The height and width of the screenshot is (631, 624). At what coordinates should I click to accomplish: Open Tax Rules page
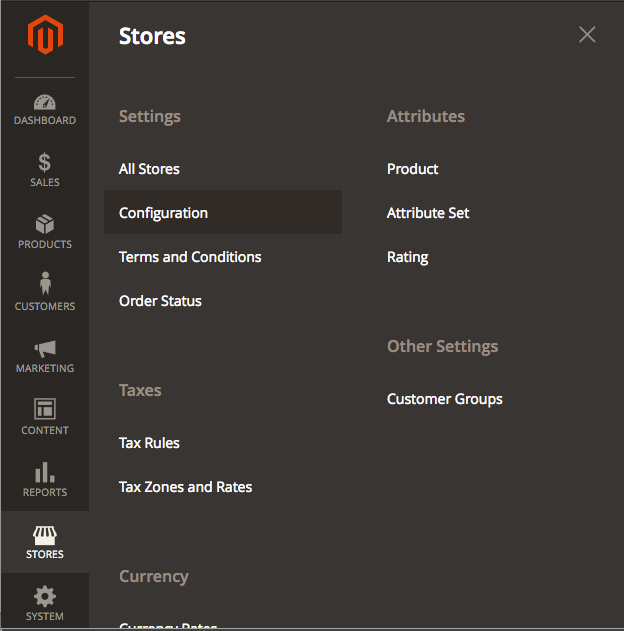point(149,443)
